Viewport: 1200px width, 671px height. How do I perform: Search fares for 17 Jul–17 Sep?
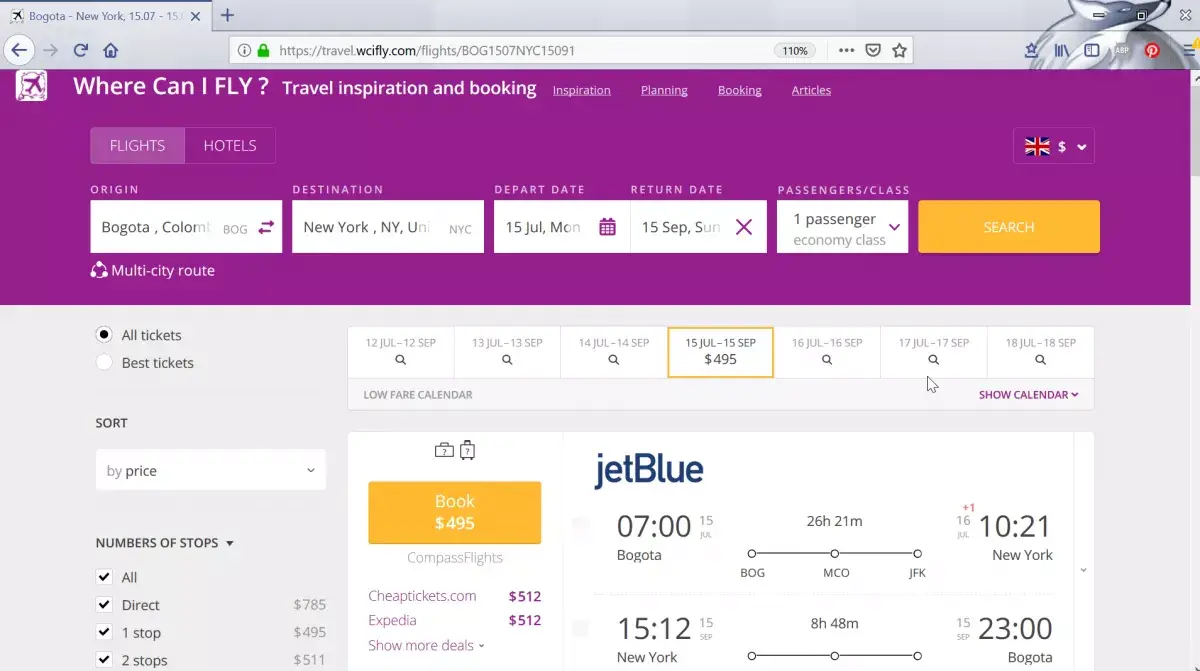pos(934,351)
